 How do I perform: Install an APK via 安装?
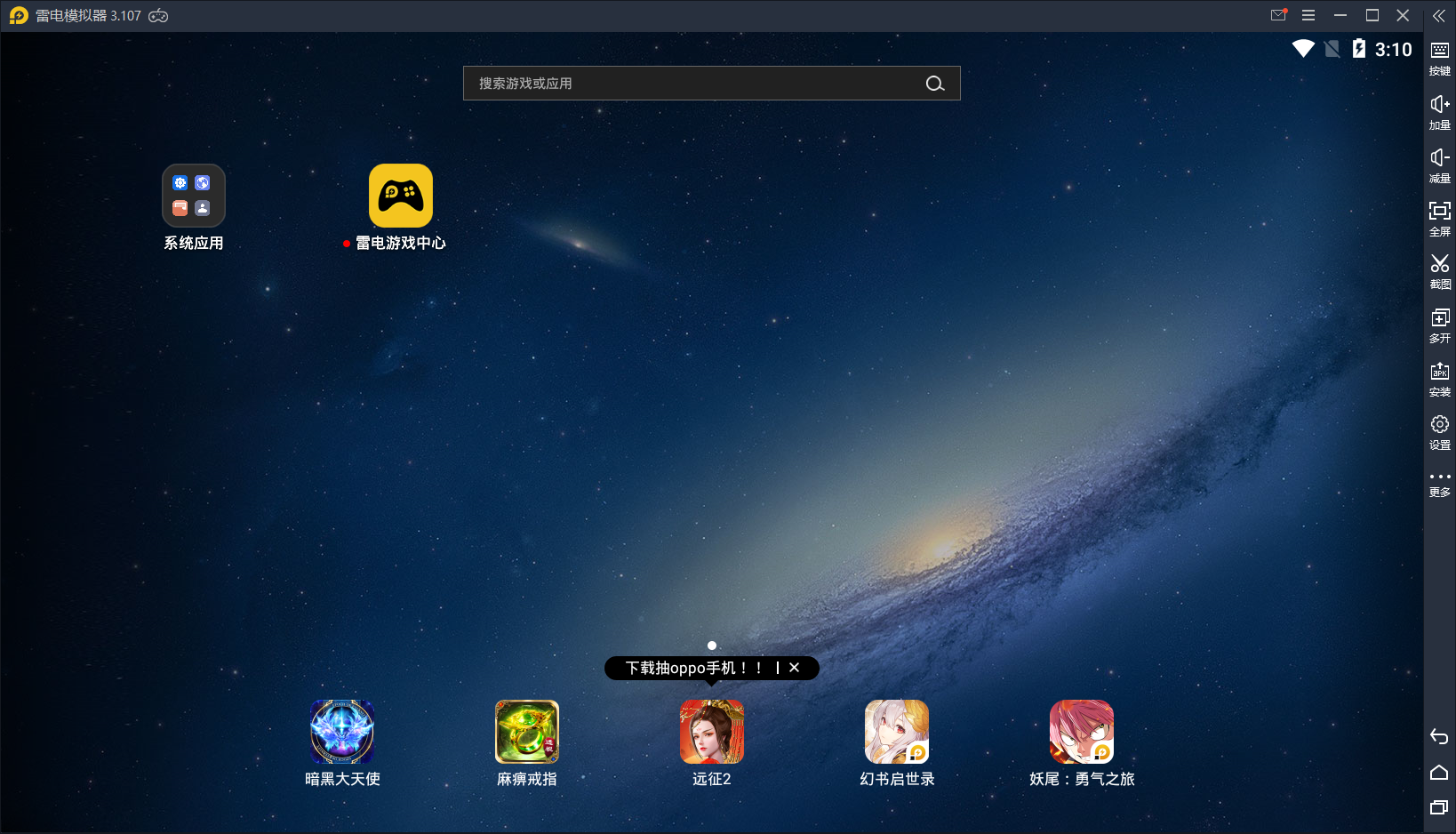coord(1440,379)
